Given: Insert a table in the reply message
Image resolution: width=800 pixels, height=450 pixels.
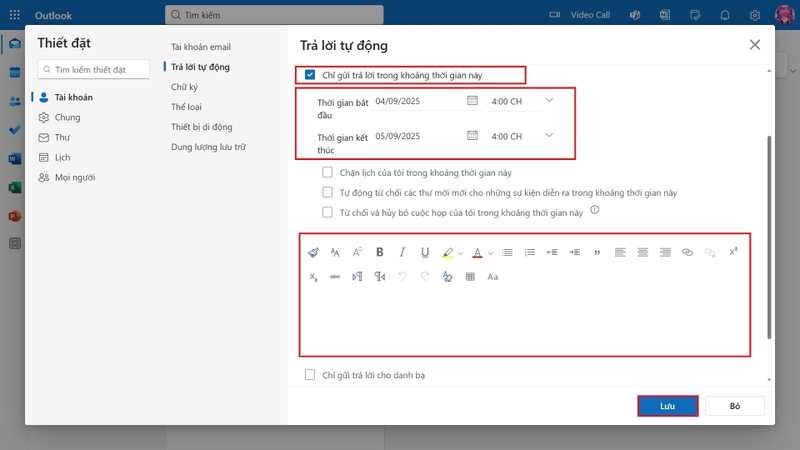Looking at the screenshot, I should pyautogui.click(x=470, y=277).
